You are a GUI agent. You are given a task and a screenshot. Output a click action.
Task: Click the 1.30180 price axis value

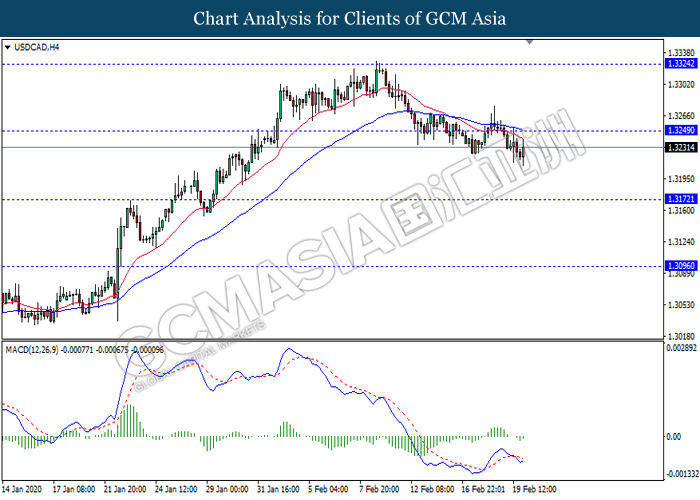click(x=681, y=336)
